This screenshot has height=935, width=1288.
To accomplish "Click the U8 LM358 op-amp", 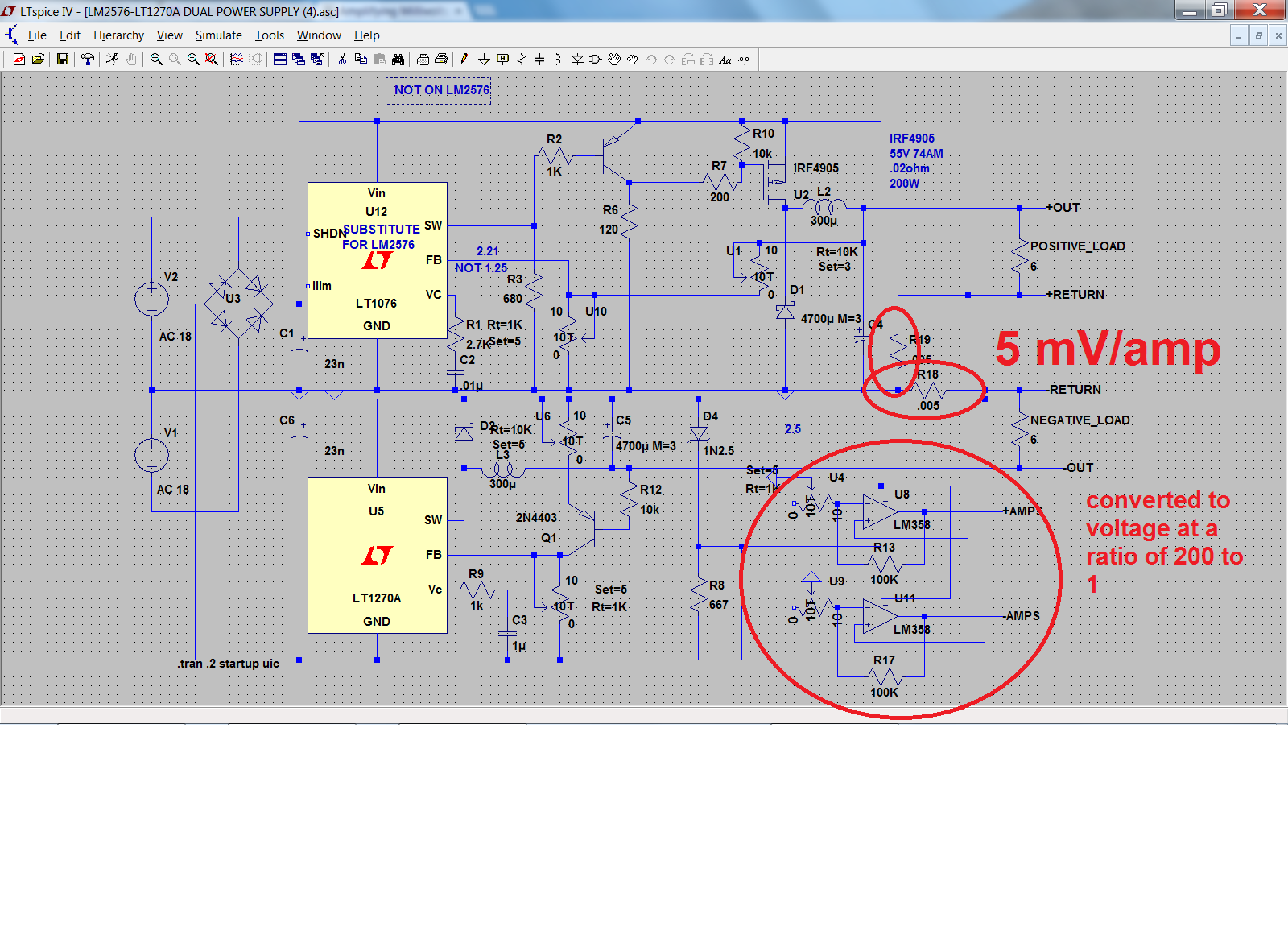I will 880,511.
